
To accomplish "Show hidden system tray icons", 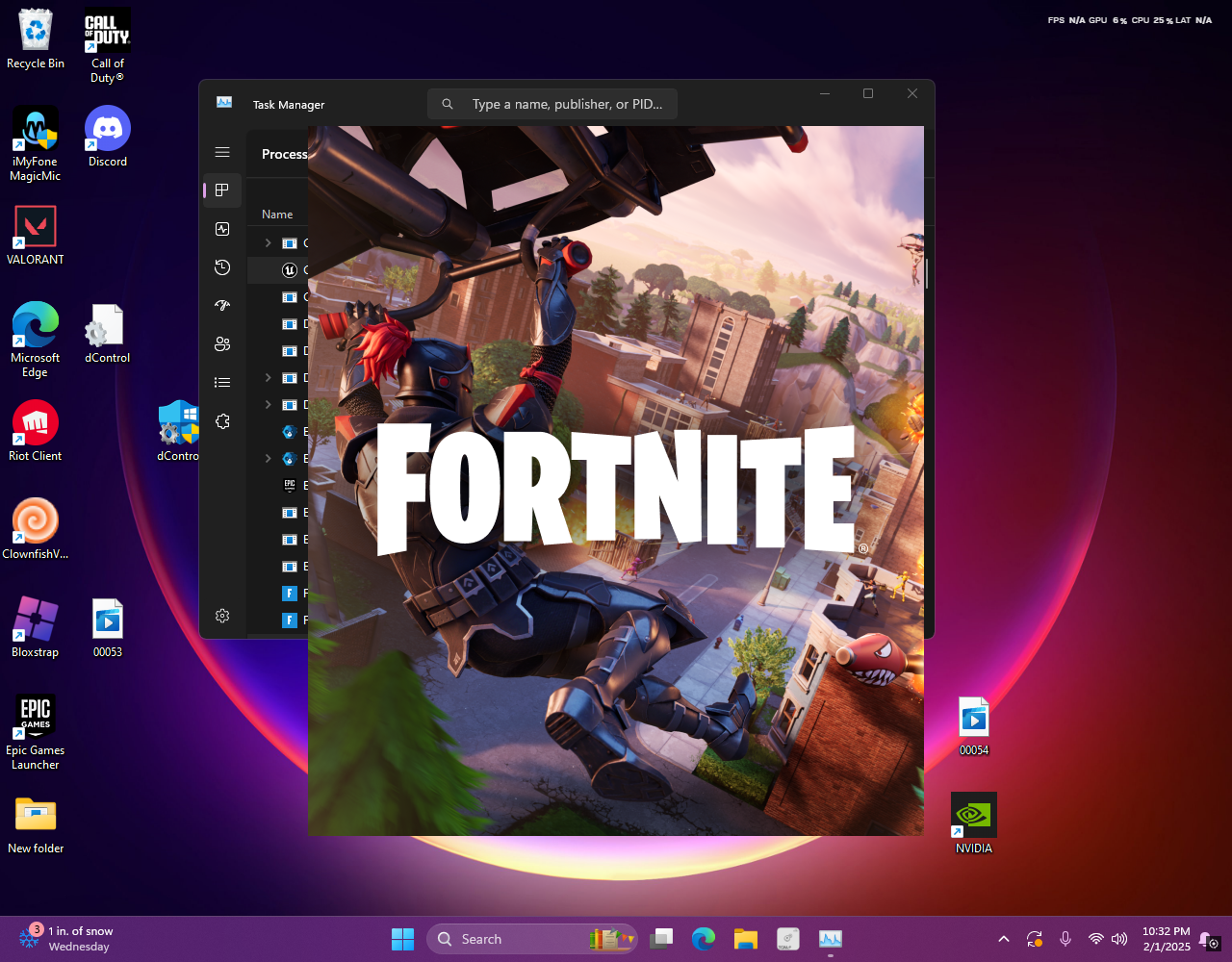I will coord(1004,939).
